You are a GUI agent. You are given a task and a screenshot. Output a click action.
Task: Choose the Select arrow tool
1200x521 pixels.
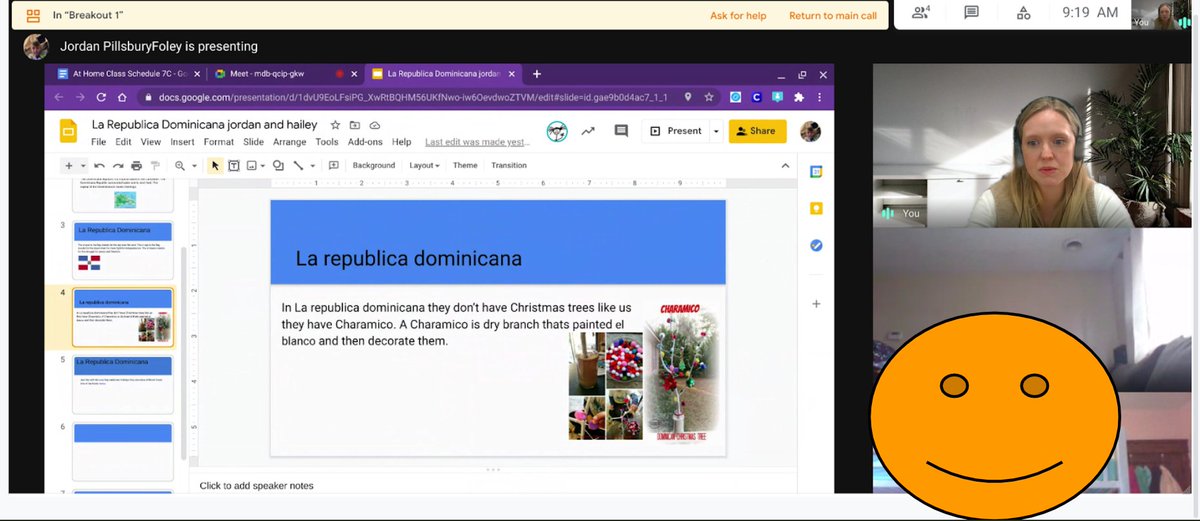pyautogui.click(x=215, y=165)
